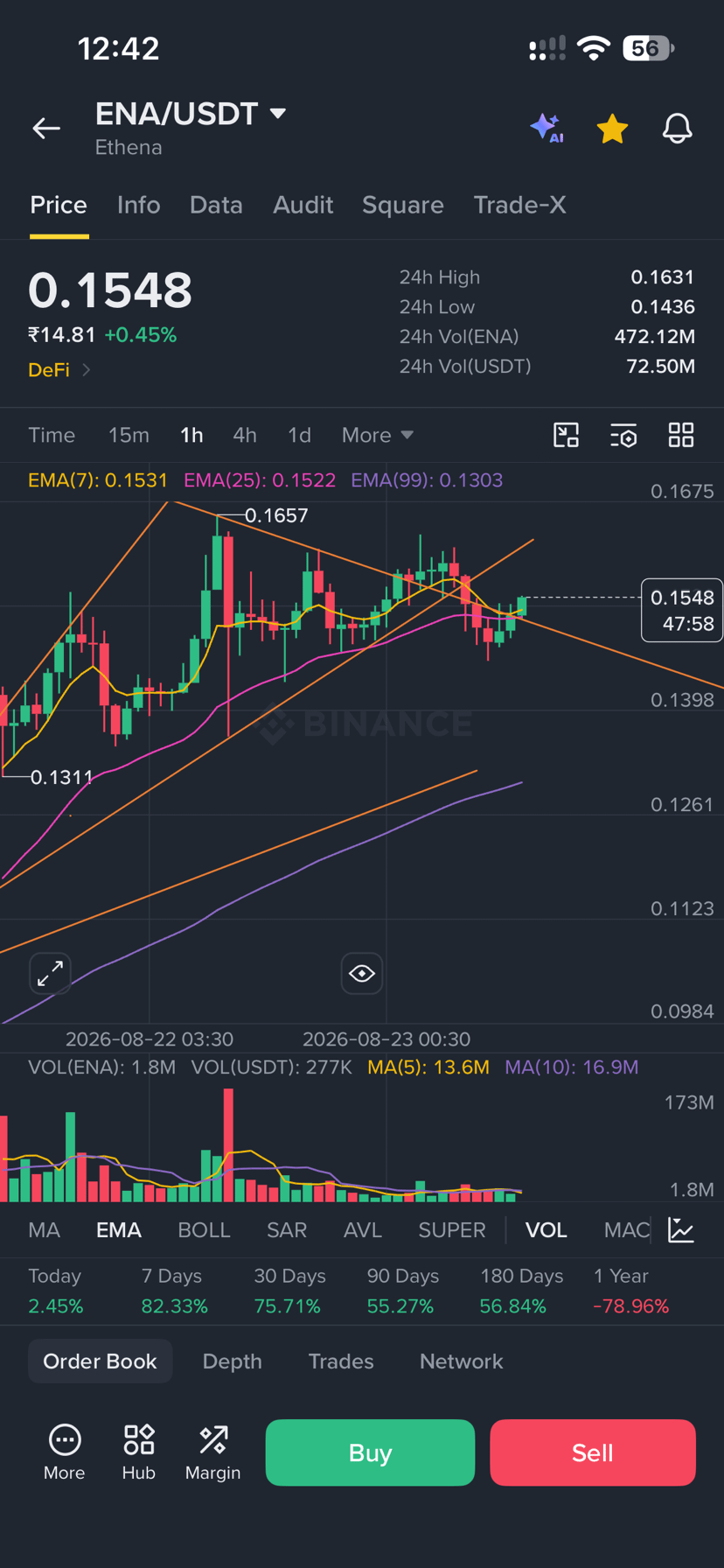Tap the Today 2.45% stat
724x1568 pixels.
(56, 1291)
